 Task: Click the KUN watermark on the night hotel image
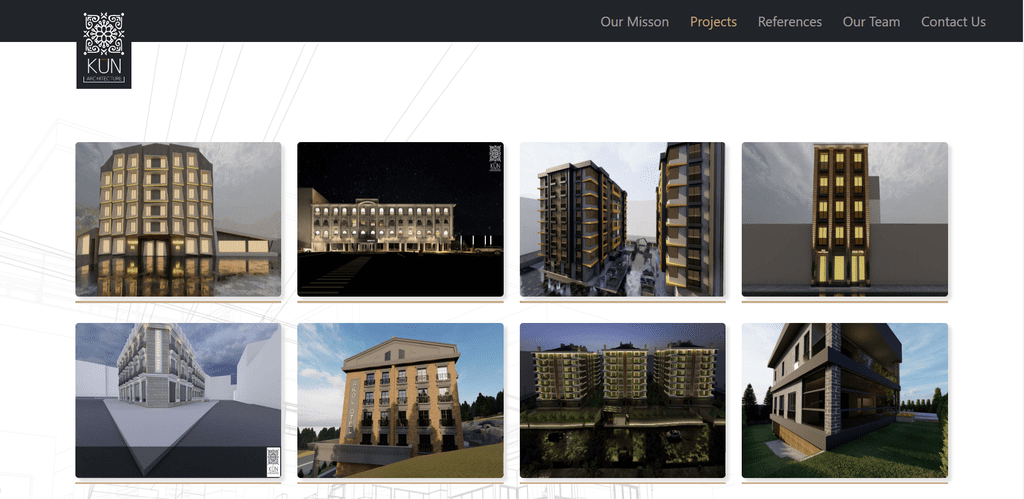pos(494,161)
